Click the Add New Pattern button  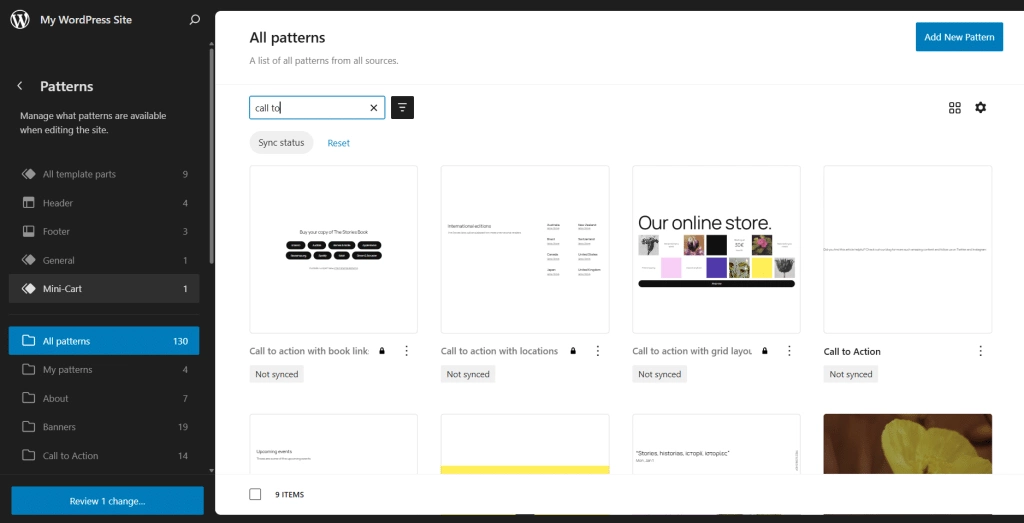coord(959,37)
